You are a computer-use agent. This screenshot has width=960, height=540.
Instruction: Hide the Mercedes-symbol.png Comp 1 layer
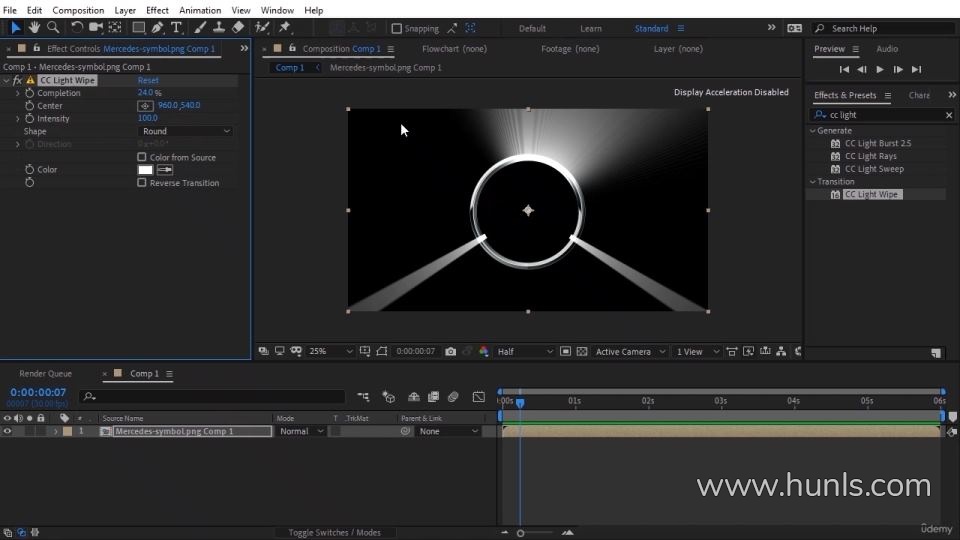coord(8,432)
